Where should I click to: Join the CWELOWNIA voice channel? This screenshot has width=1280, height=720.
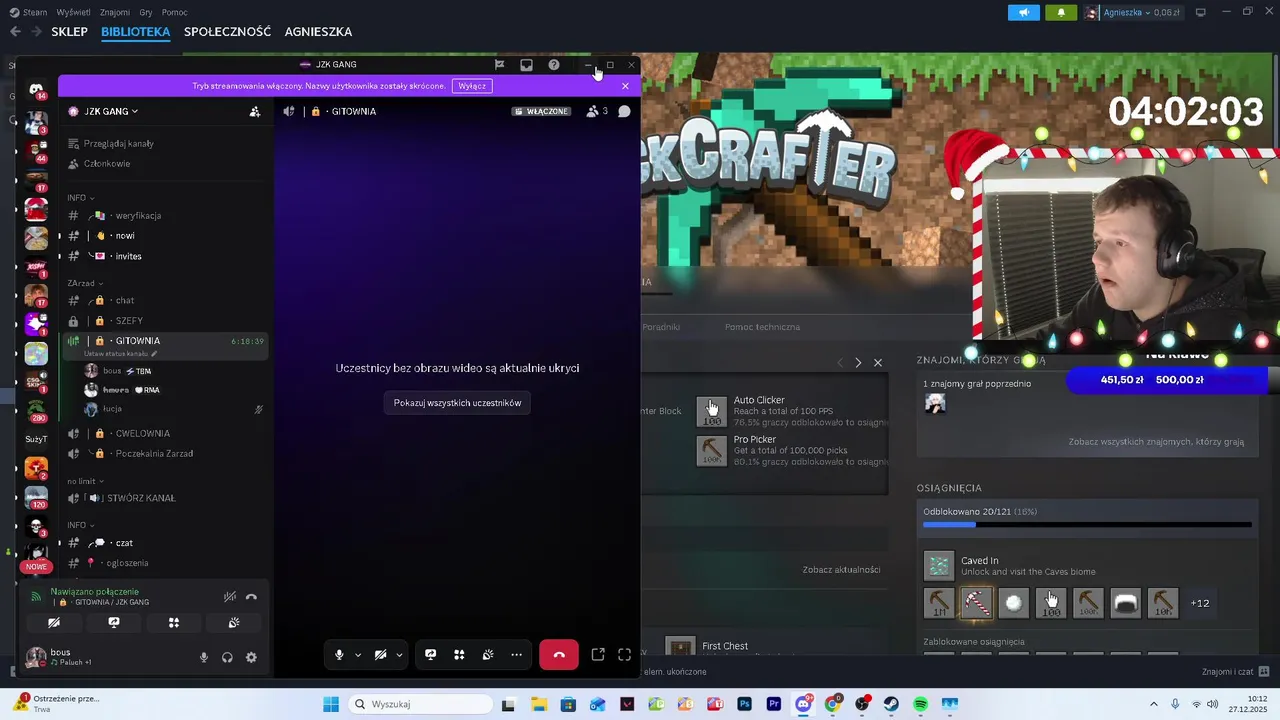(x=141, y=433)
